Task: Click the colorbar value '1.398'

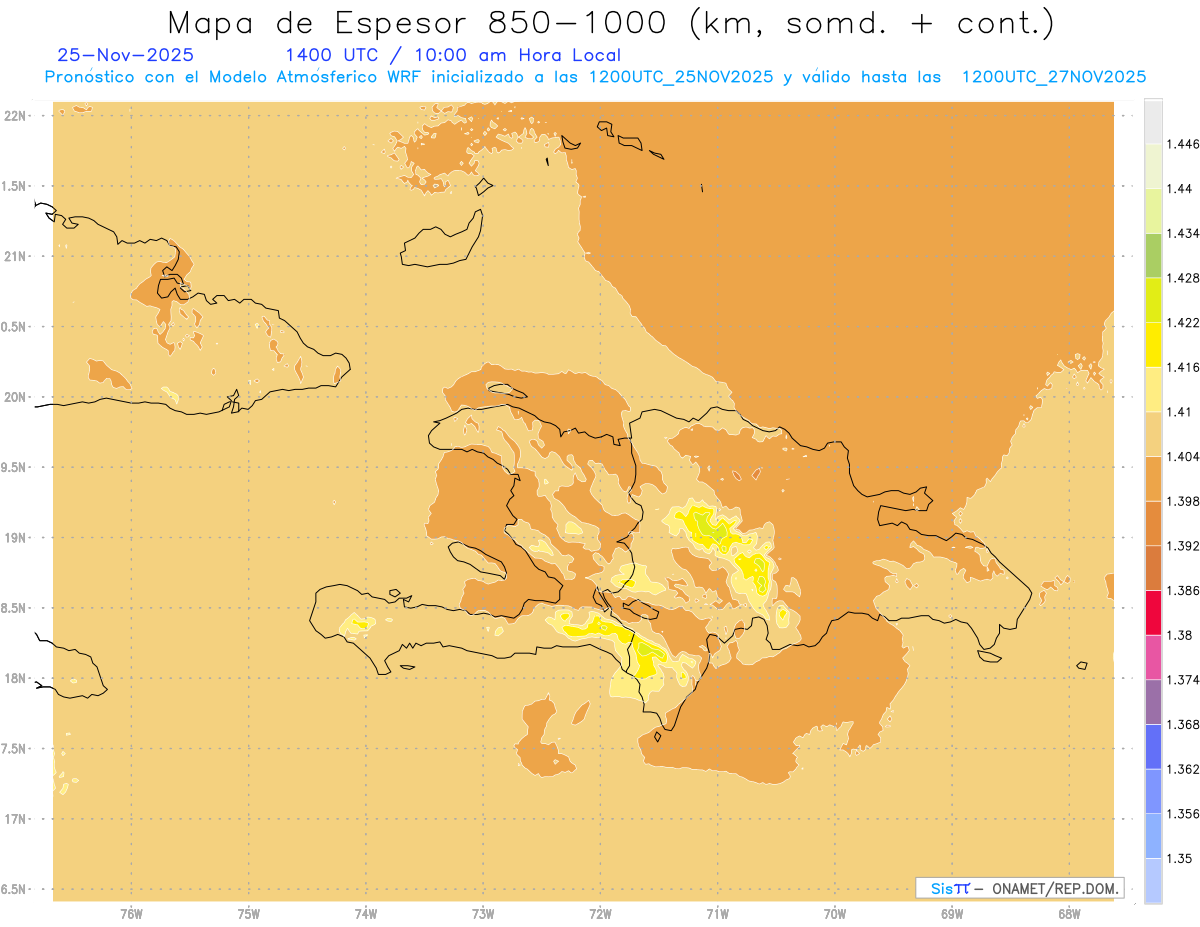Action: point(1182,501)
